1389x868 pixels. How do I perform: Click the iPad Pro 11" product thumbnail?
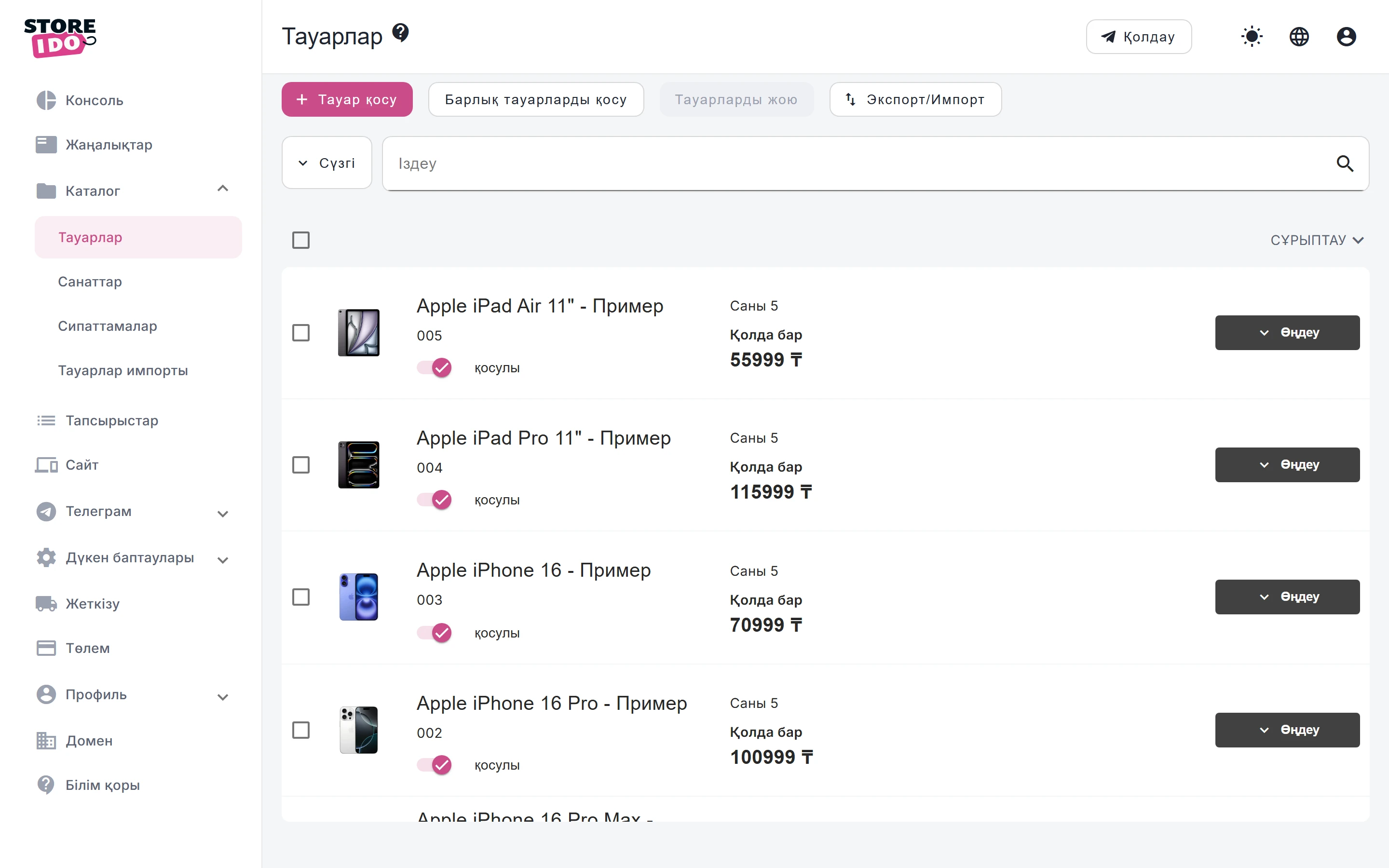[x=358, y=464]
